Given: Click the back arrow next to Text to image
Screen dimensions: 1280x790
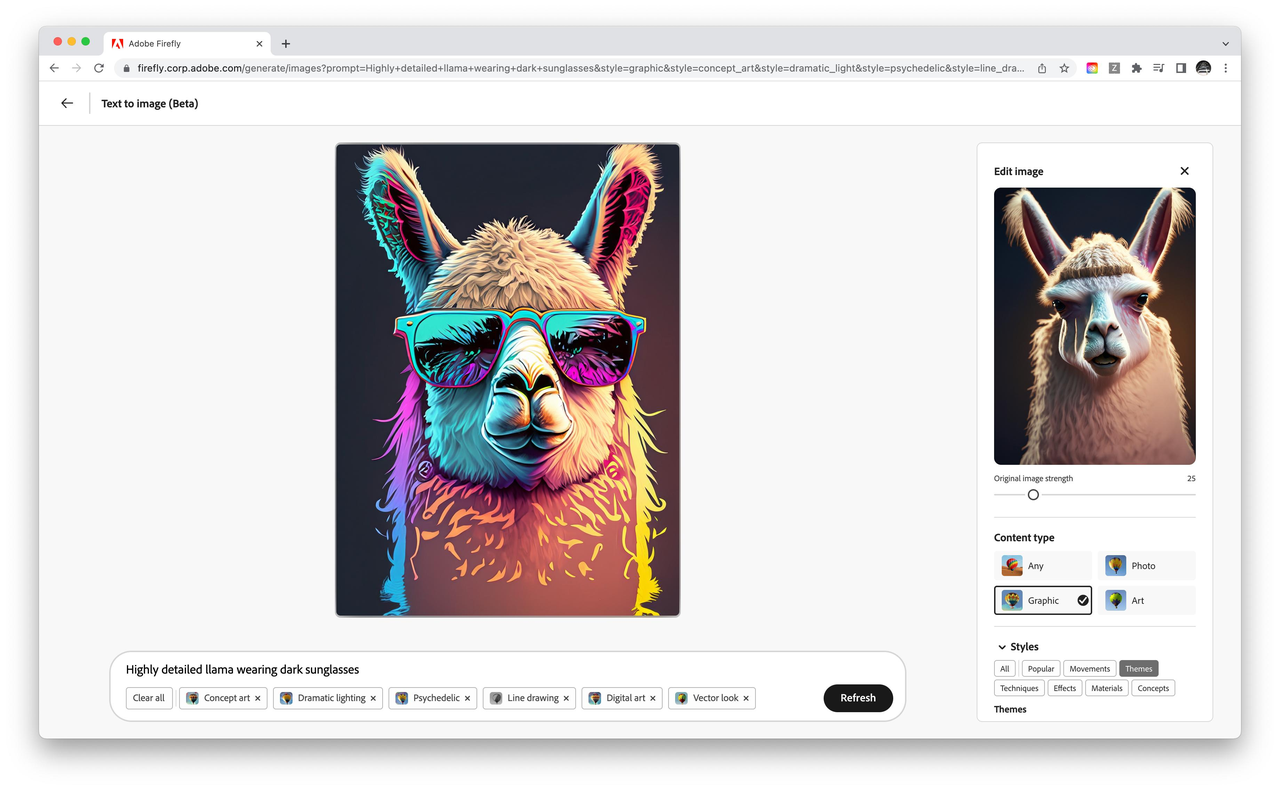Looking at the screenshot, I should [x=66, y=103].
